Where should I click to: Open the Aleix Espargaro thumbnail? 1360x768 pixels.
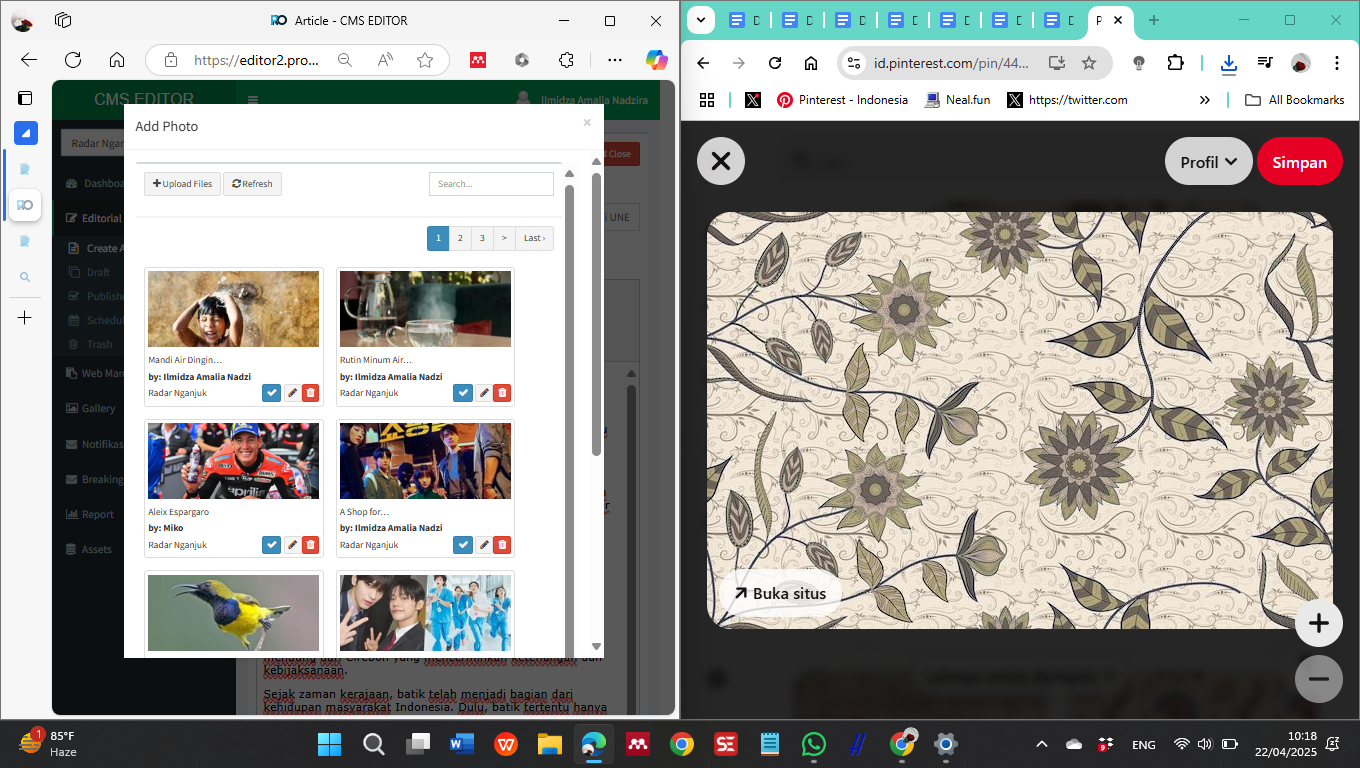pos(233,461)
